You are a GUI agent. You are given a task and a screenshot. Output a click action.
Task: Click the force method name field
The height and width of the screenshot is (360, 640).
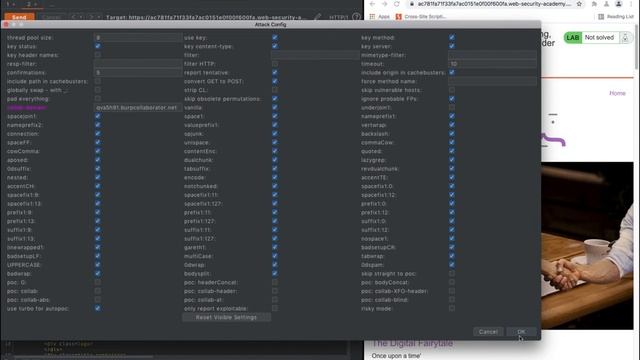(492, 81)
